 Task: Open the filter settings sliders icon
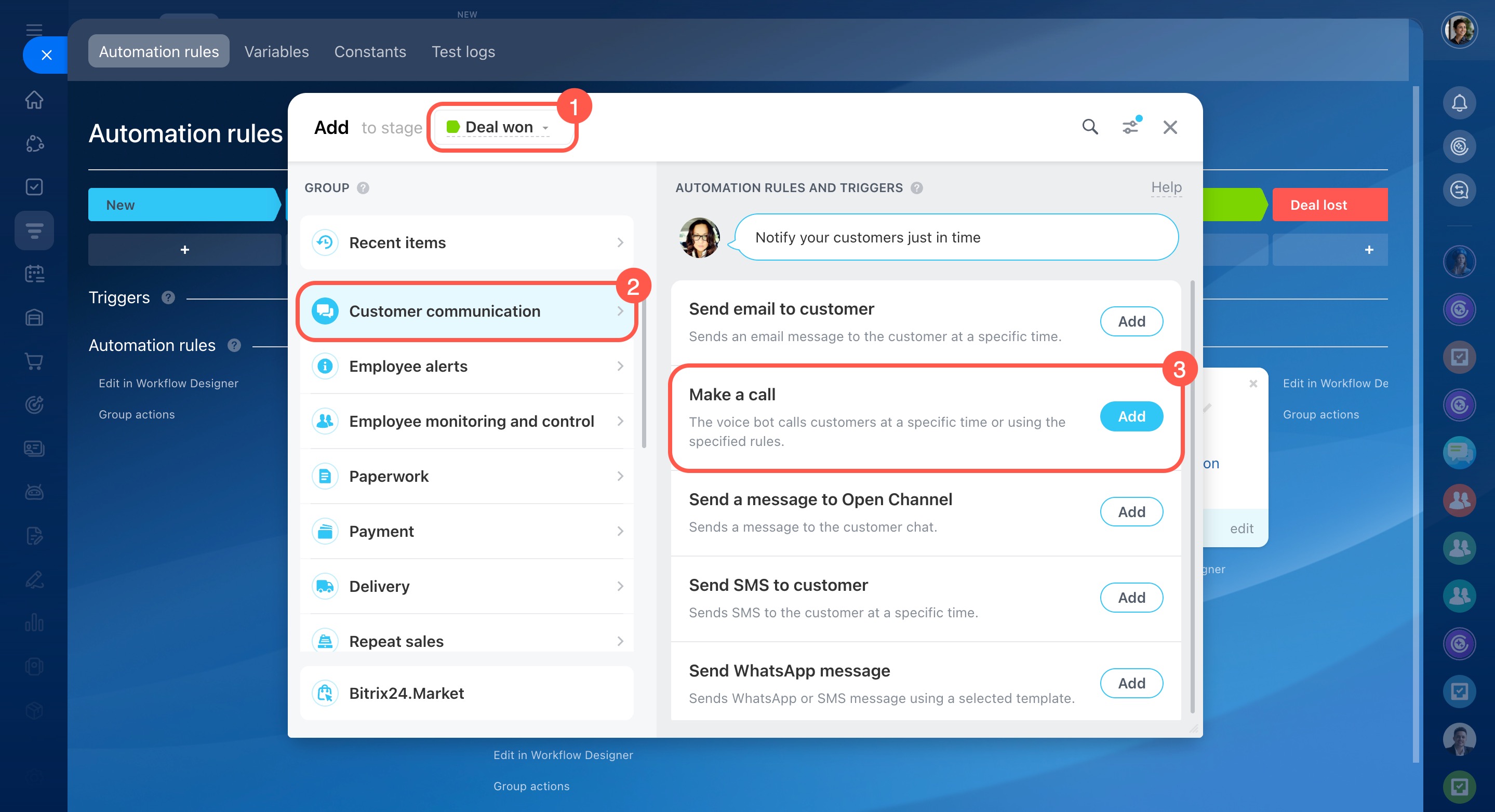click(1130, 127)
